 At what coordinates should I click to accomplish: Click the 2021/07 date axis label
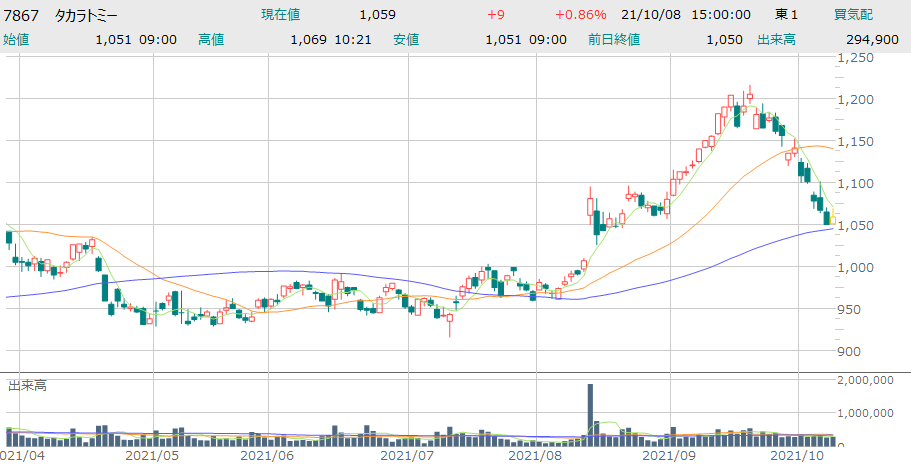(x=411, y=455)
